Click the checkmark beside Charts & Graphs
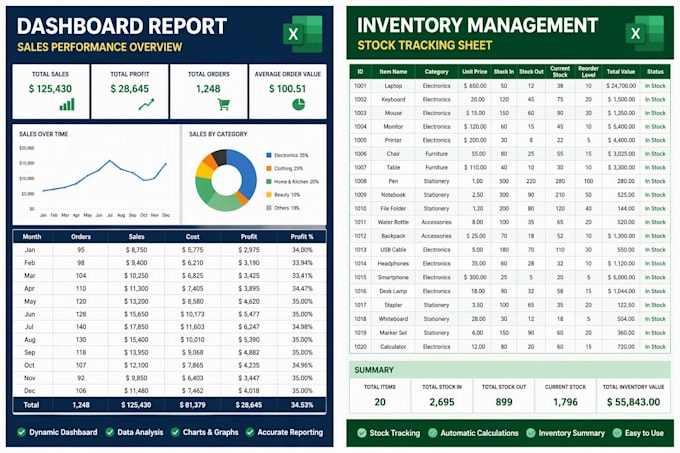Image resolution: width=680 pixels, height=453 pixels. [x=175, y=432]
